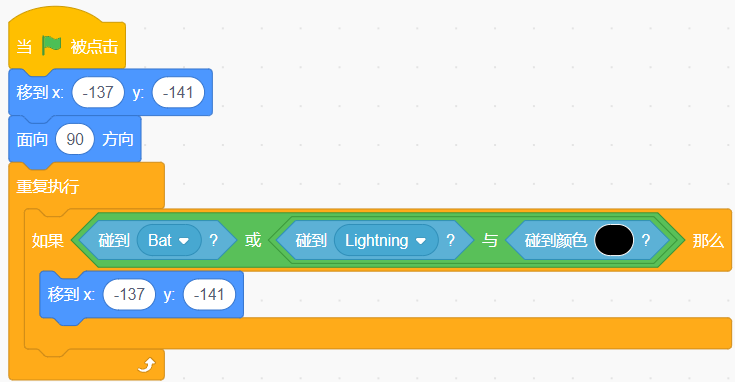Click the green flag icon in hat block

(x=52, y=45)
